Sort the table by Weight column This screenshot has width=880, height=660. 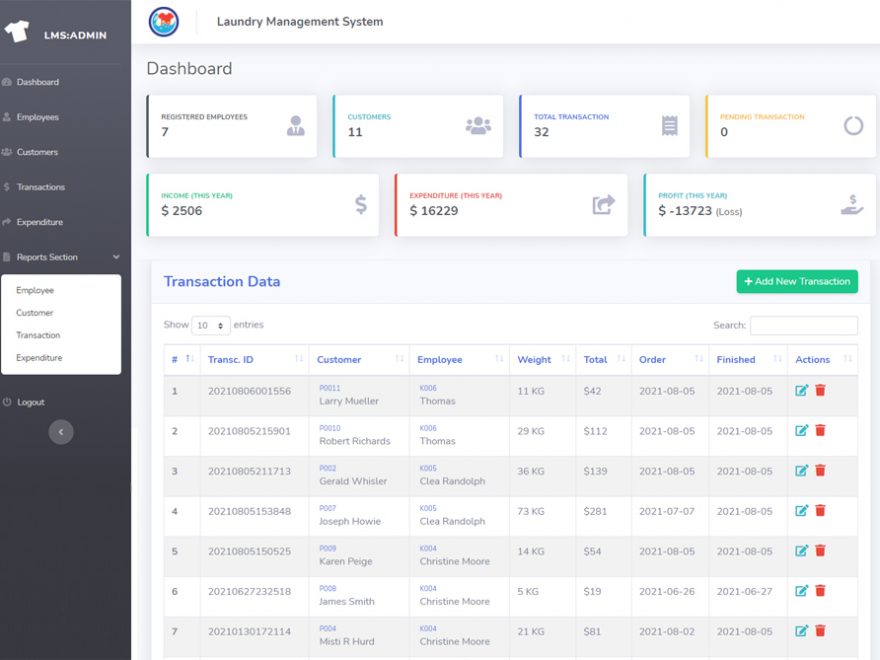point(534,359)
